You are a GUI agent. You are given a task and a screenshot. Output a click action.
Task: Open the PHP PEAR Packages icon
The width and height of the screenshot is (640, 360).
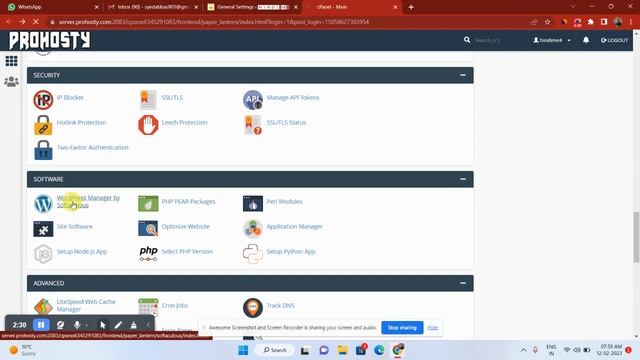[x=148, y=204]
